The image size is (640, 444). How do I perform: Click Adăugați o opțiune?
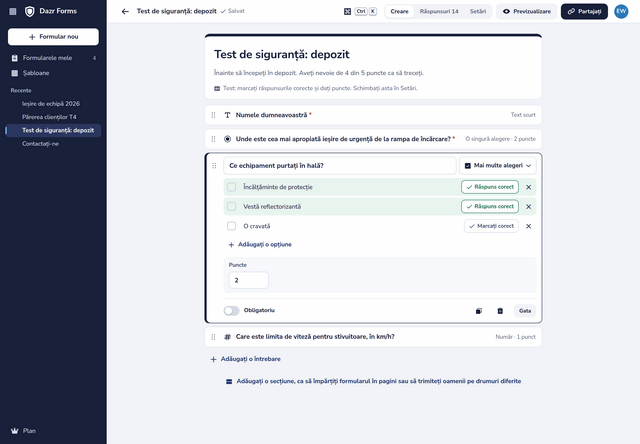tap(260, 244)
